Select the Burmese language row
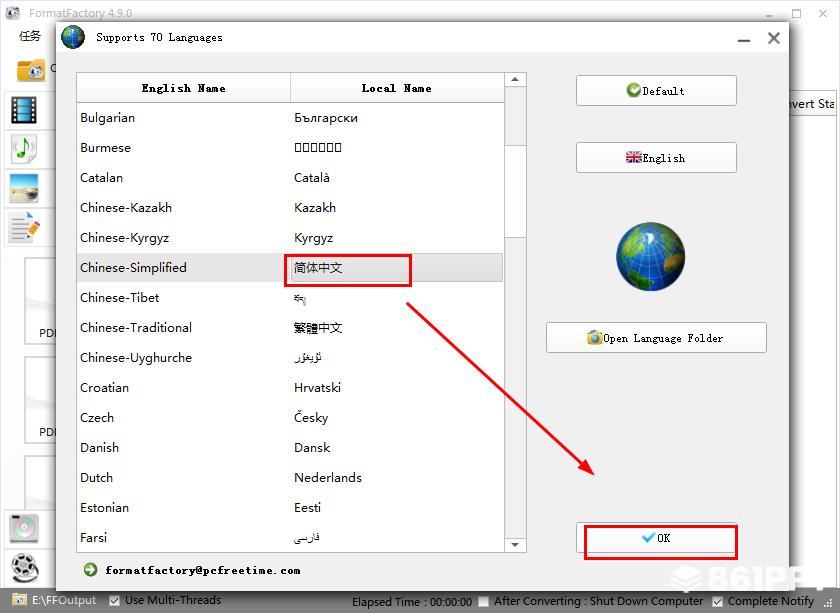 (x=290, y=148)
